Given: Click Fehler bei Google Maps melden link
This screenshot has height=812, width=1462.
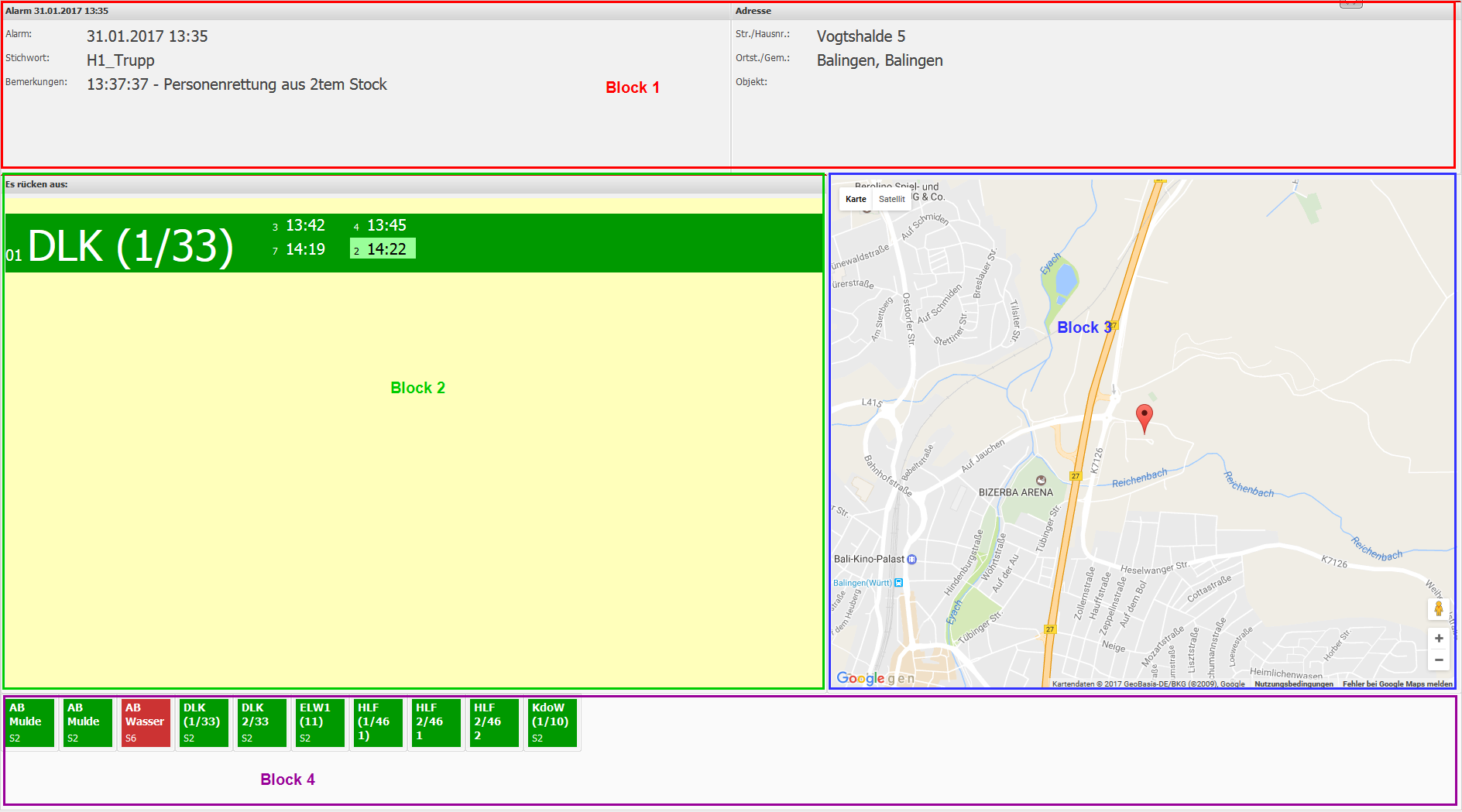Looking at the screenshot, I should [1397, 684].
